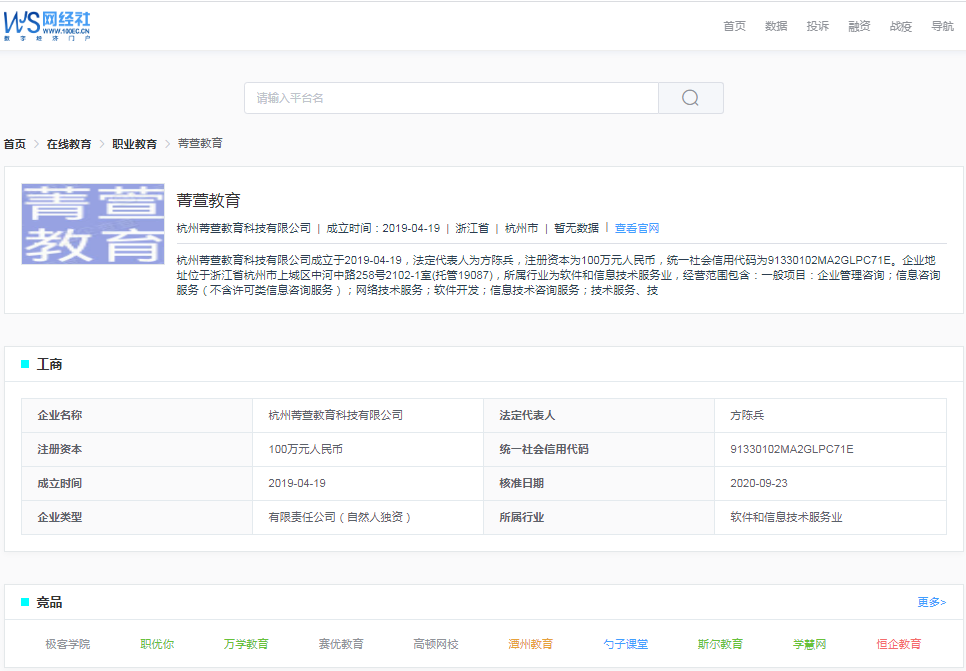Open competitor 勺子课堂
966x671 pixels.
625,644
